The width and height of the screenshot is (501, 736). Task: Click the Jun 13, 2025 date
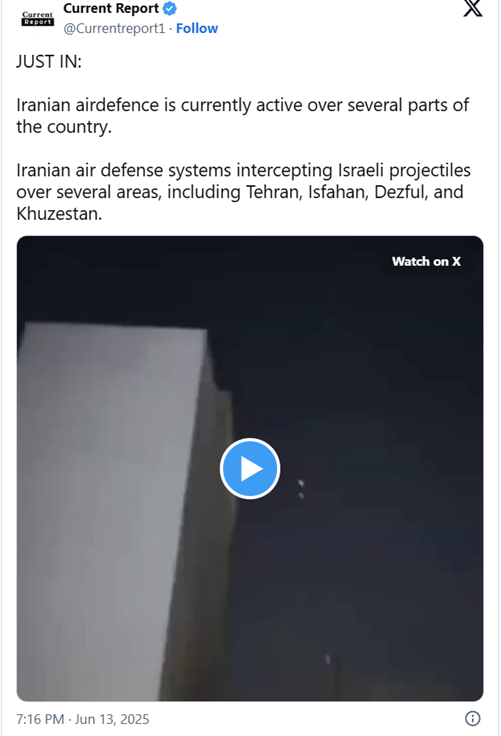click(112, 719)
